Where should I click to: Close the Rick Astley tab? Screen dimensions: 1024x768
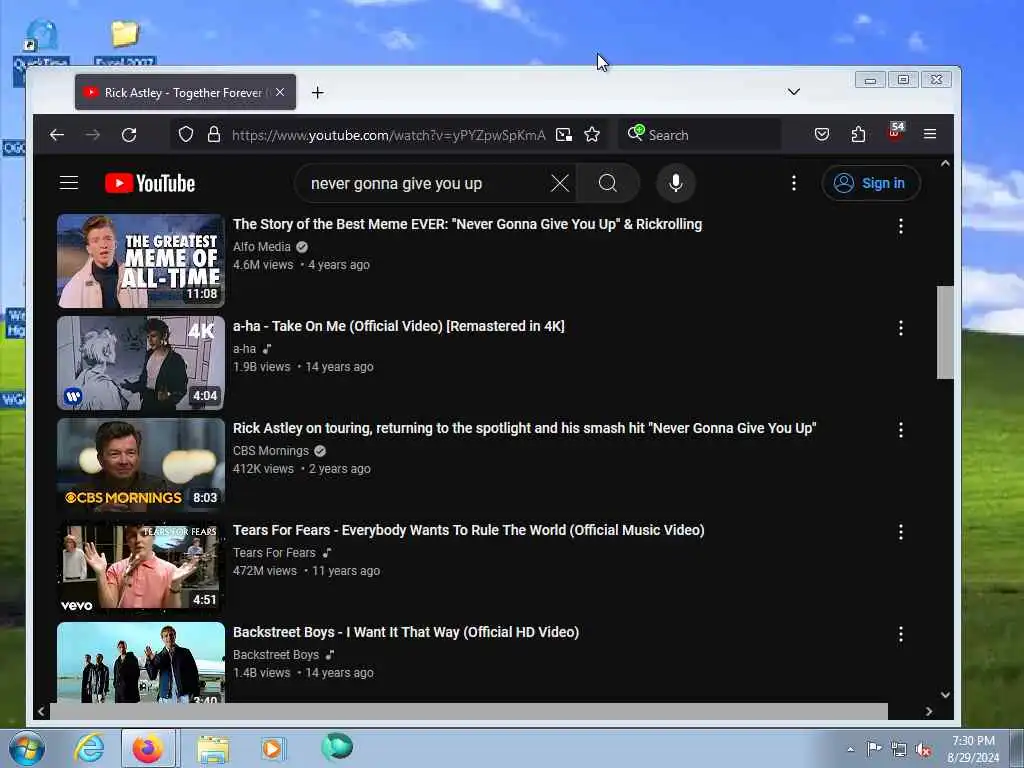(x=280, y=92)
